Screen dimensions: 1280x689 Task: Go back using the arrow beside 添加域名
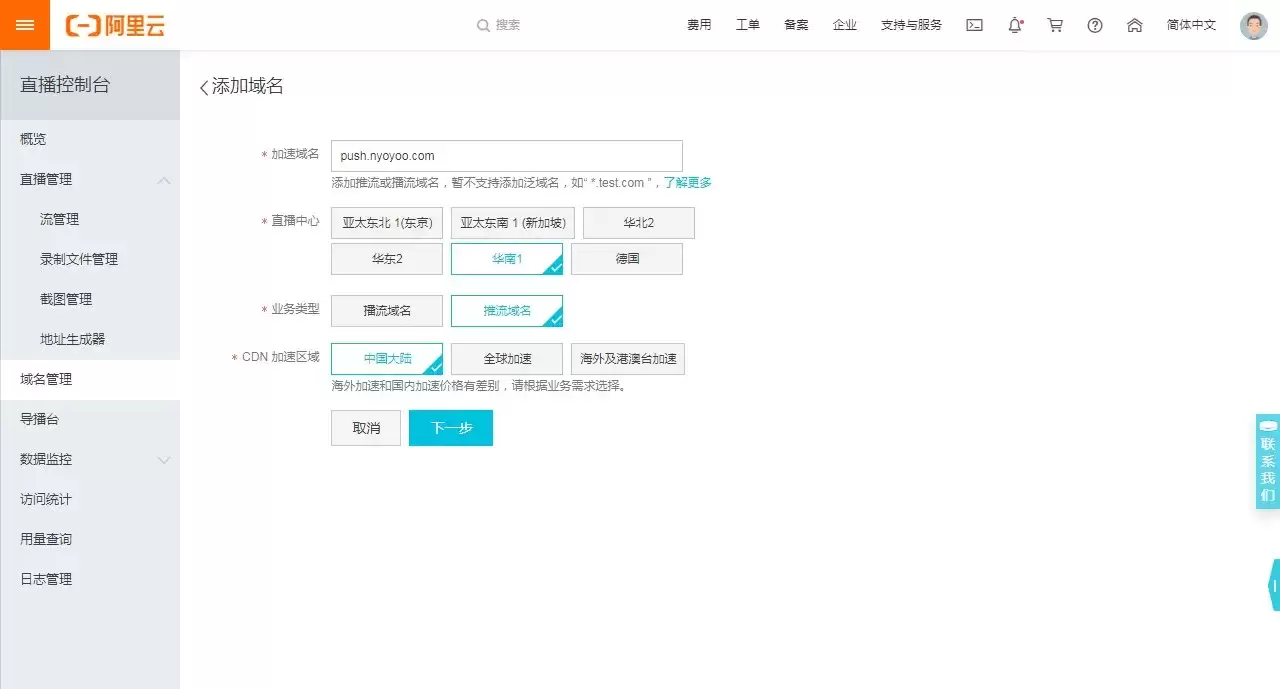tap(204, 87)
